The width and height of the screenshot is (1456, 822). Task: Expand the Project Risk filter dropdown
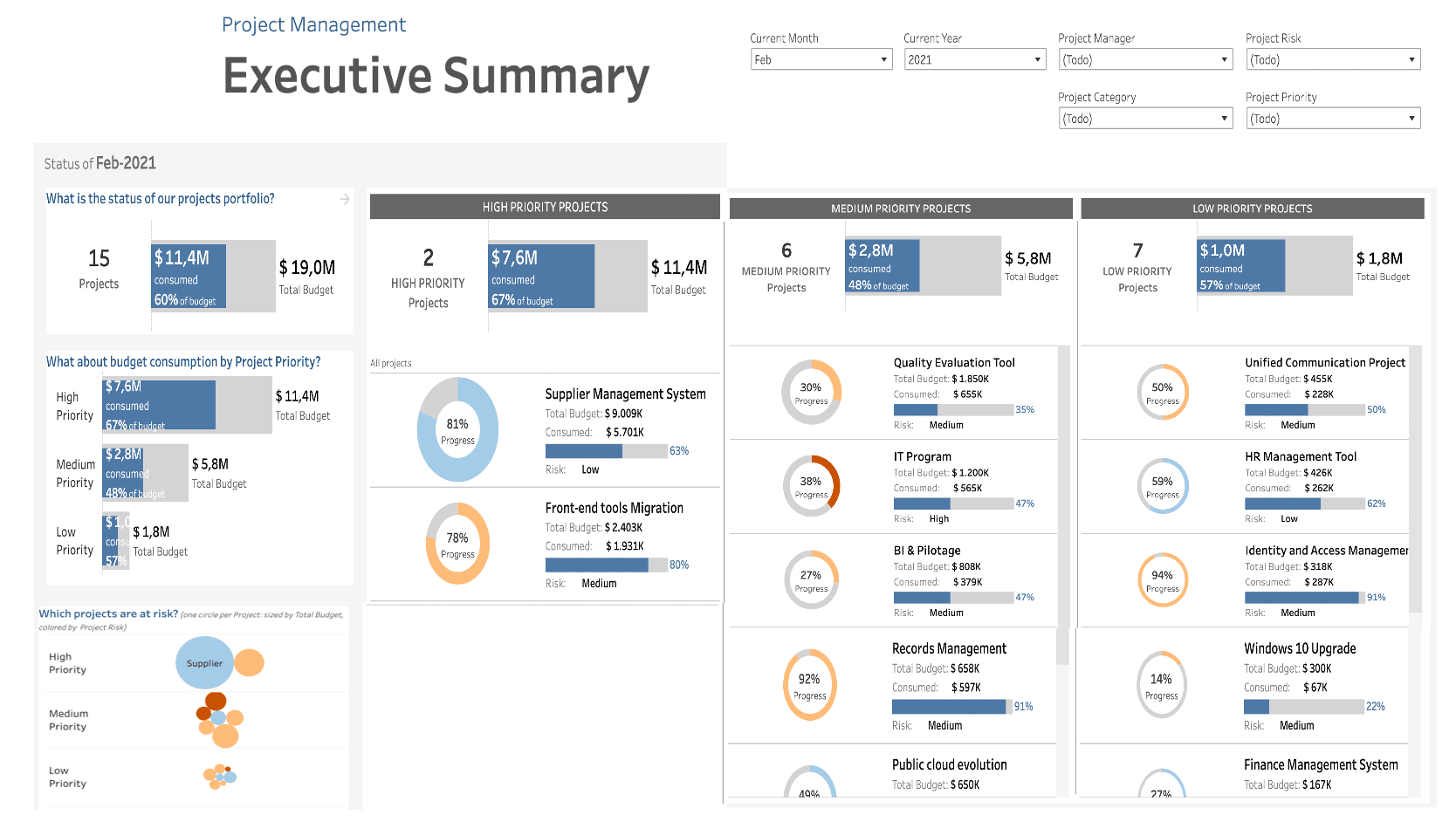(x=1333, y=59)
